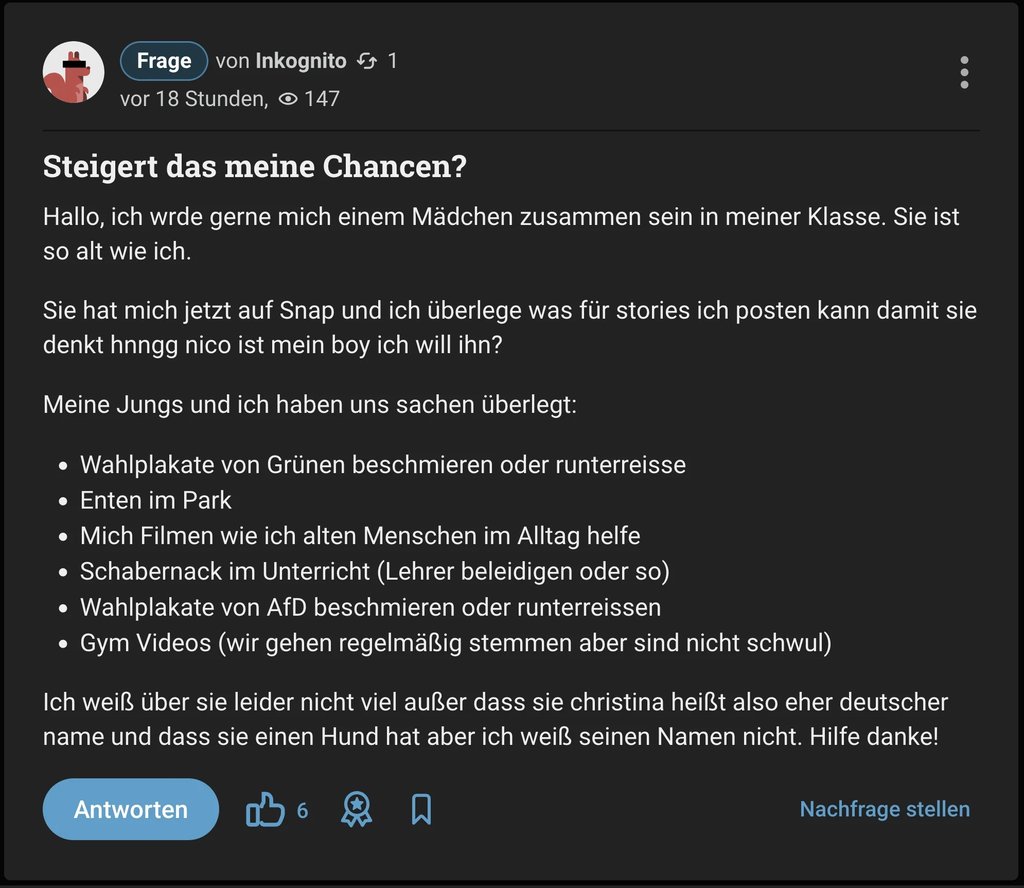Click the repost arrows icon

[x=367, y=62]
